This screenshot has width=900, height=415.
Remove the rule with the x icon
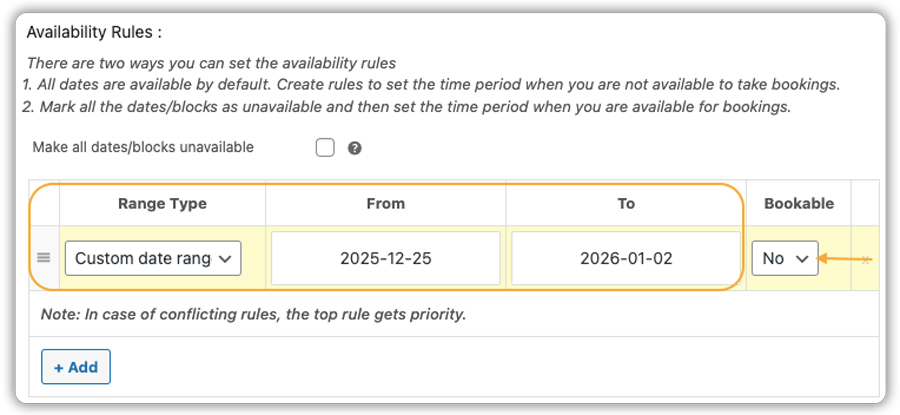(866, 259)
